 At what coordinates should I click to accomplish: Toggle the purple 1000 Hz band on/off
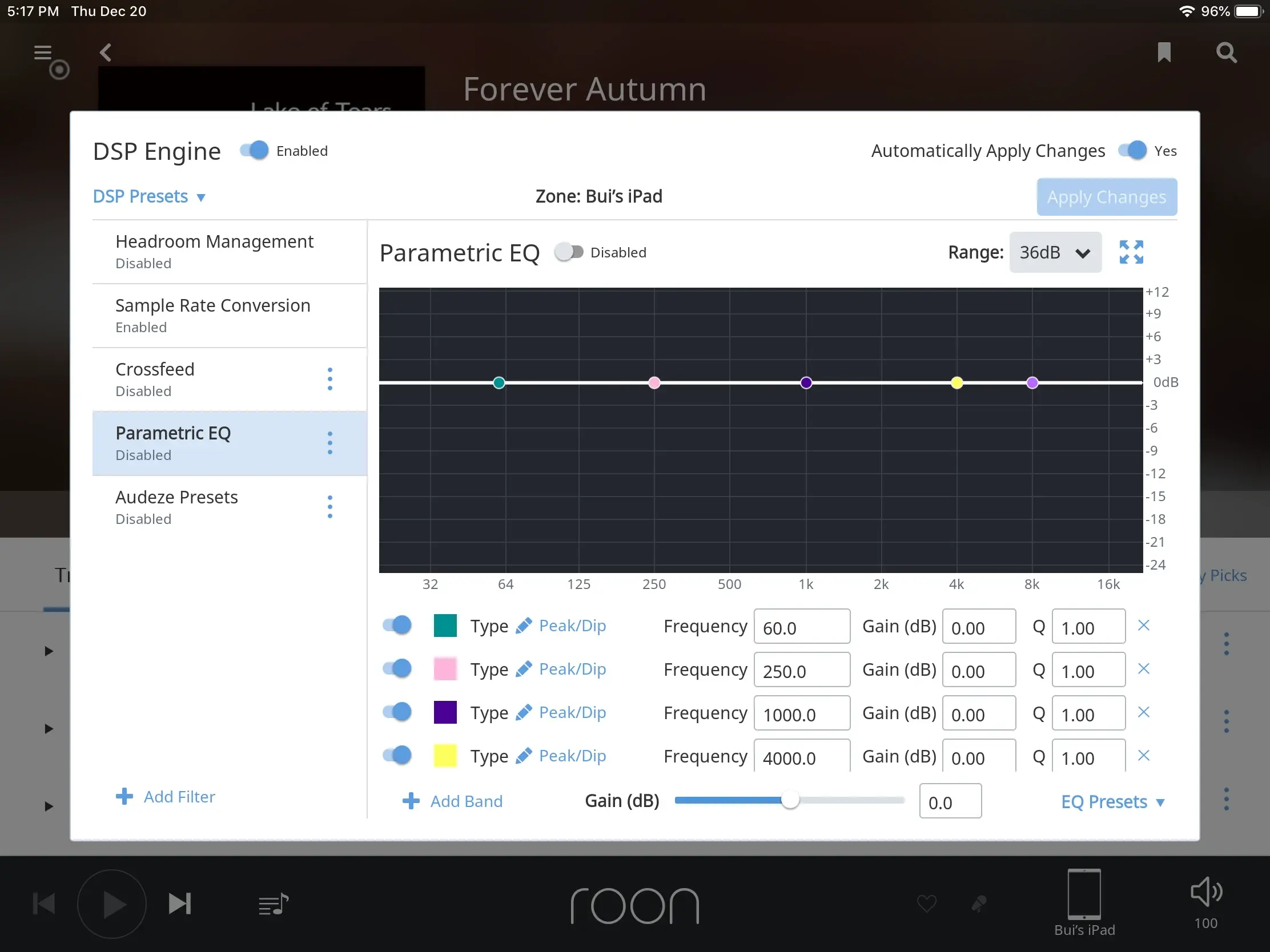(x=397, y=712)
